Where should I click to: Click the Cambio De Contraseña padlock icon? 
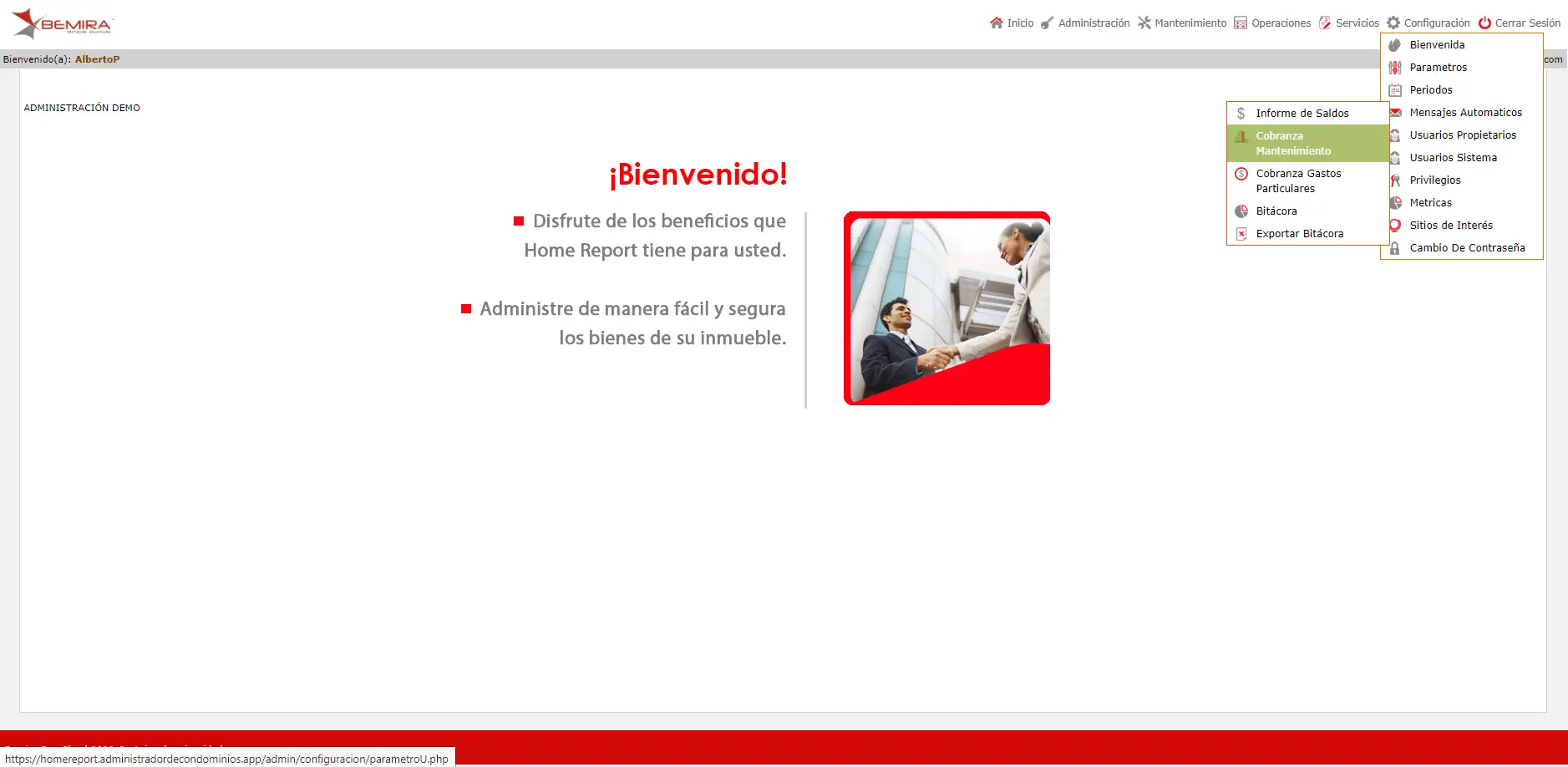tap(1395, 248)
